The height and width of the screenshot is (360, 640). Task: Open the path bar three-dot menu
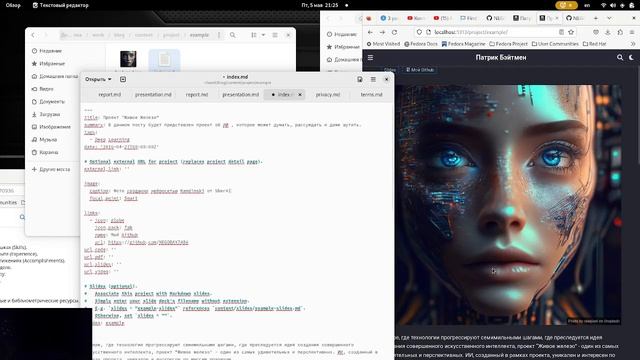[219, 35]
